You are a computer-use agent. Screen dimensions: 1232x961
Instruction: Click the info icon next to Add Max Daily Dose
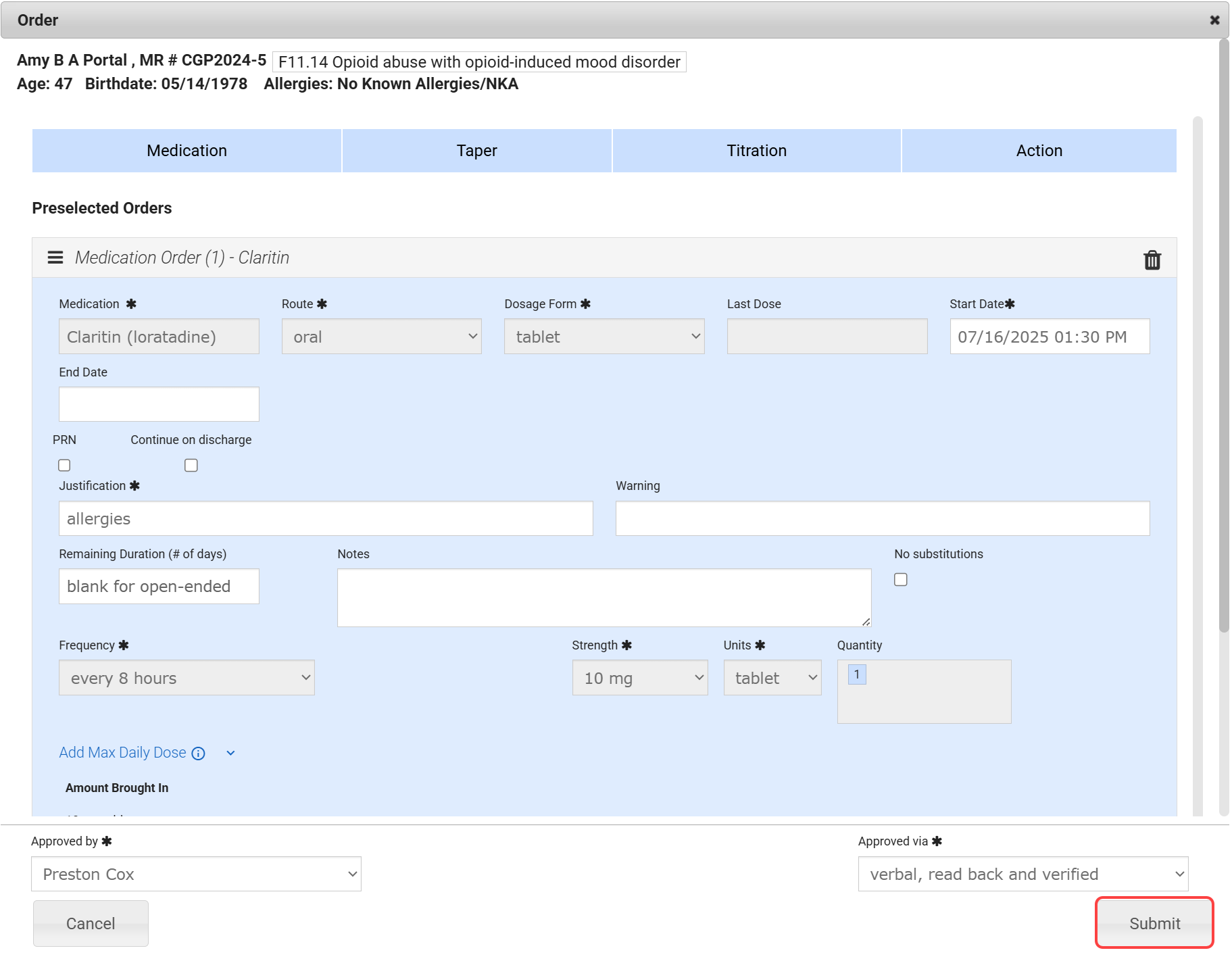point(198,754)
